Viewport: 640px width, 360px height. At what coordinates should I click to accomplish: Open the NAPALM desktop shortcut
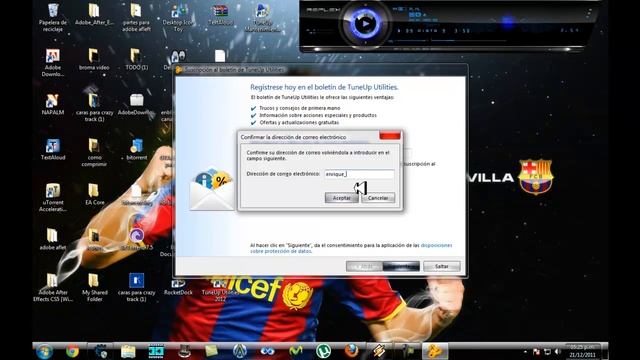coord(53,104)
